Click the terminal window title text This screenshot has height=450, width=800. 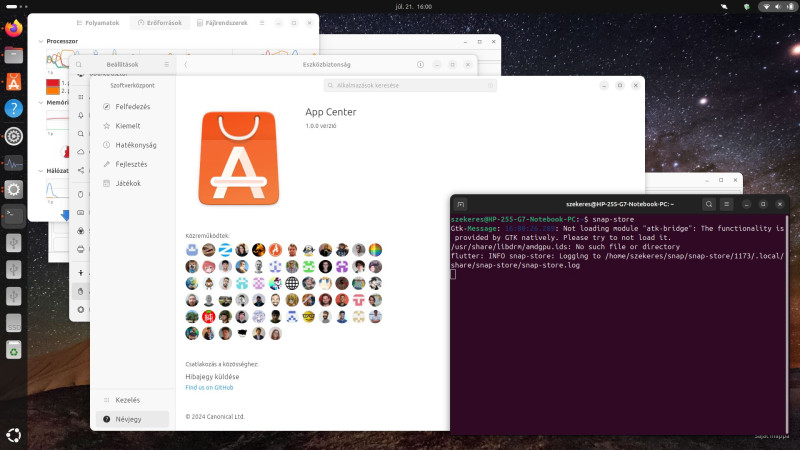click(x=620, y=204)
